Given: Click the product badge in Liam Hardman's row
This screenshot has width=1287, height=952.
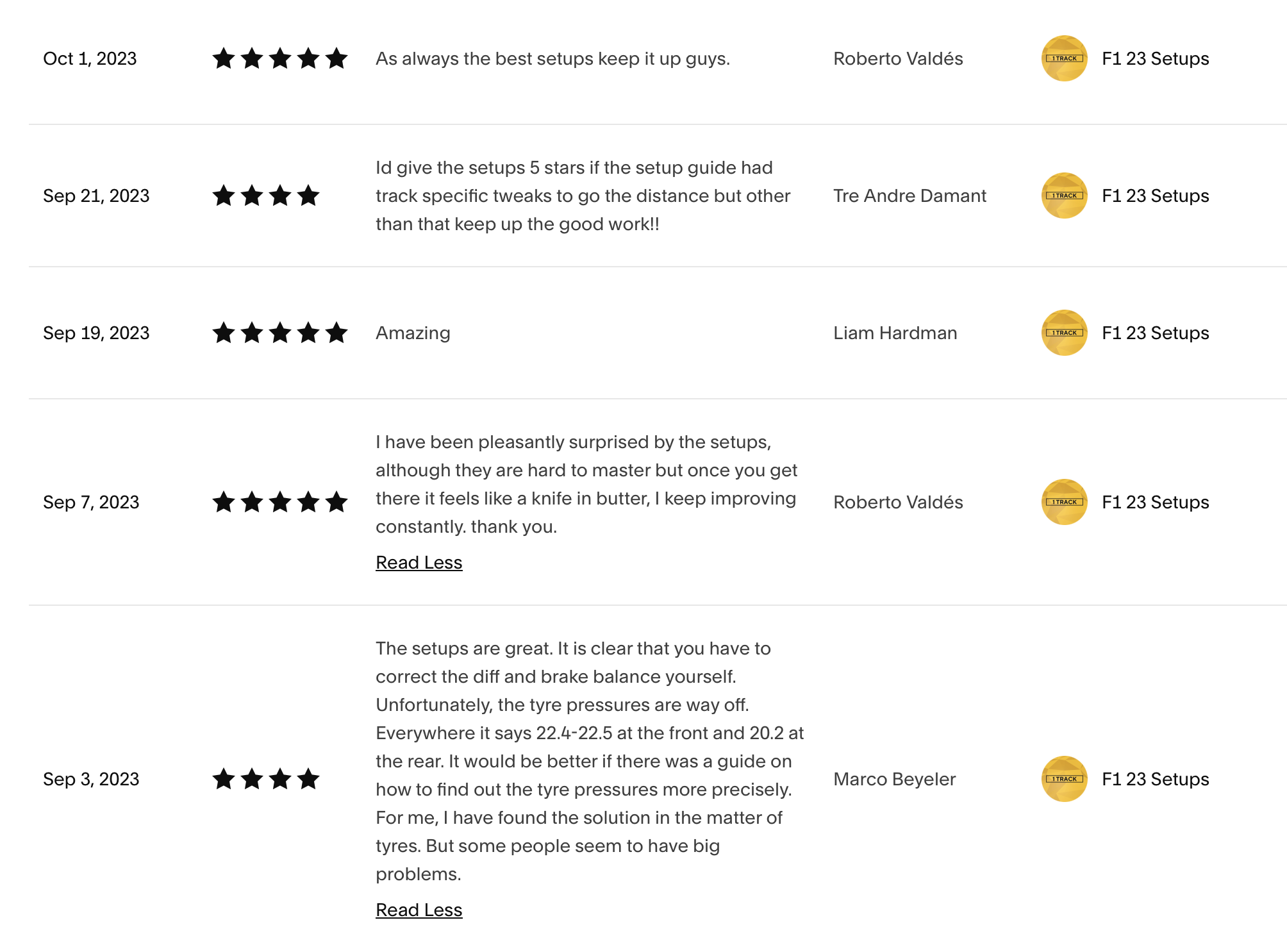Looking at the screenshot, I should click(1064, 333).
